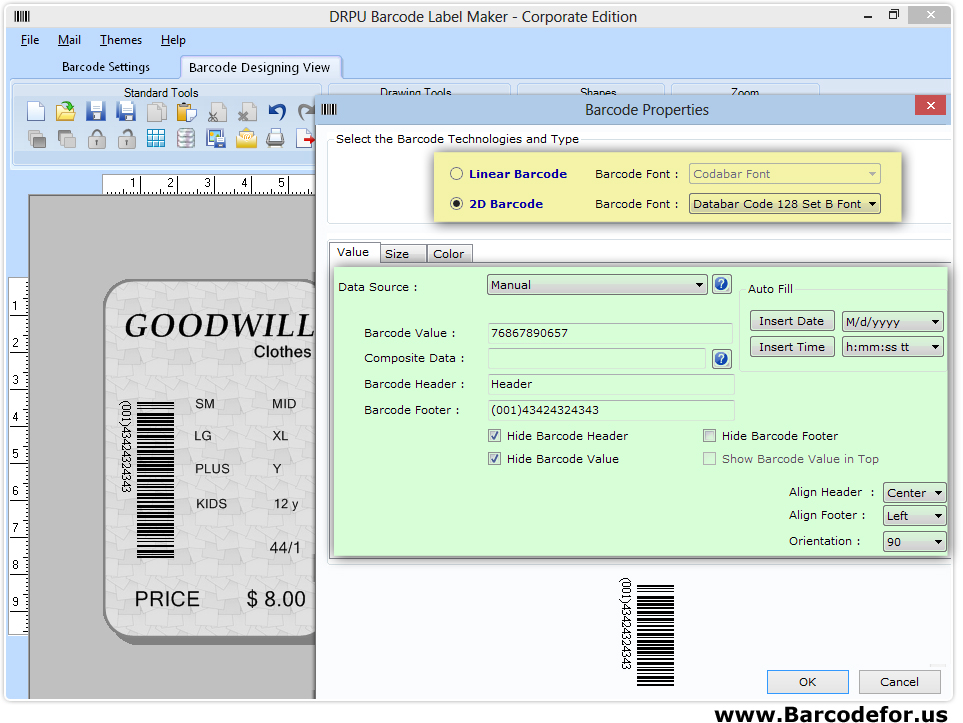Open the Themes menu
The height and width of the screenshot is (723, 963).
(121, 40)
